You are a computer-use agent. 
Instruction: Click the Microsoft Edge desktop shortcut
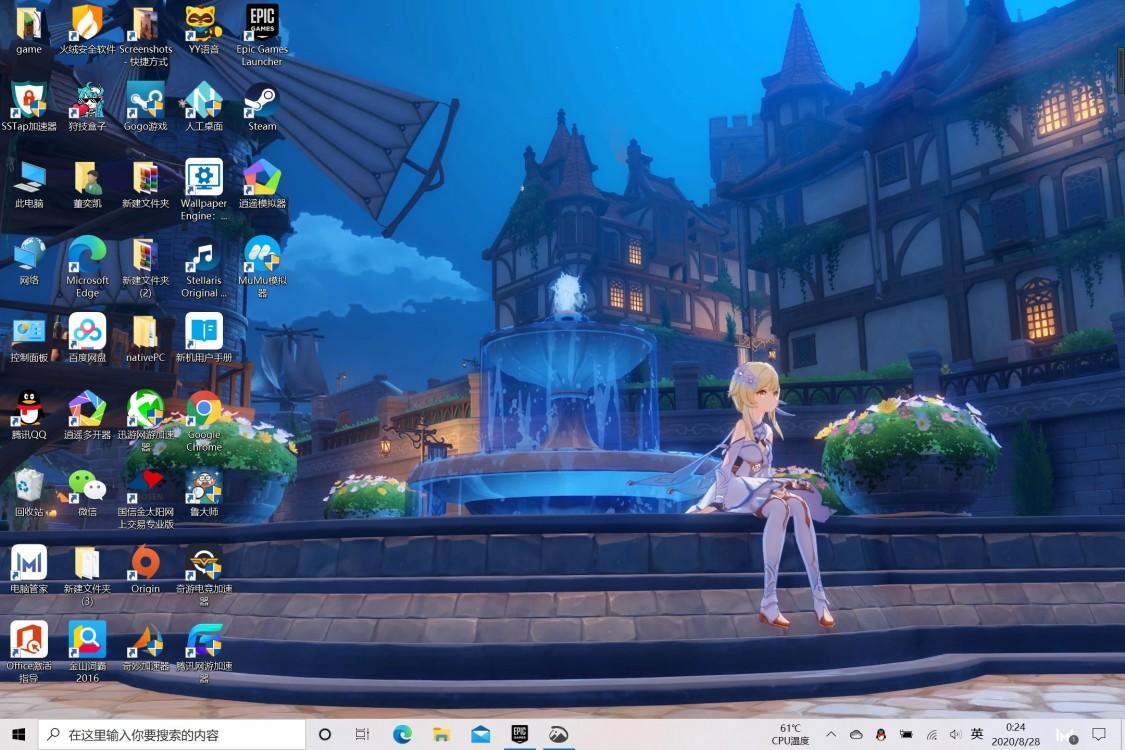(87, 267)
